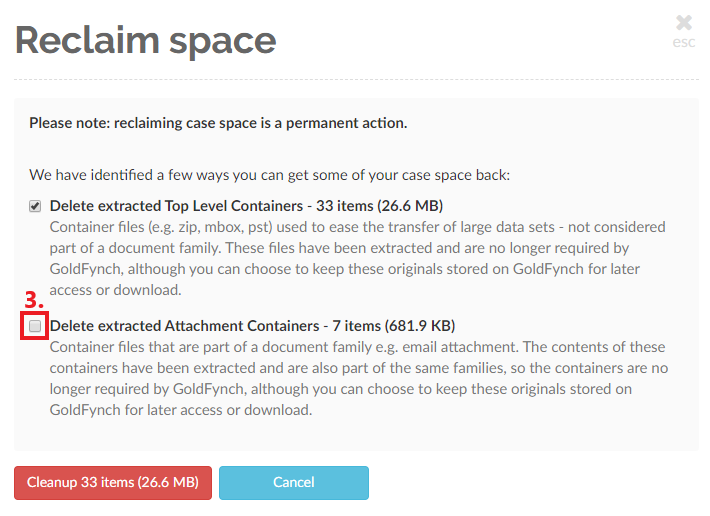Click the 'zip, mbox, pst' example text
The image size is (710, 516).
(x=203, y=227)
